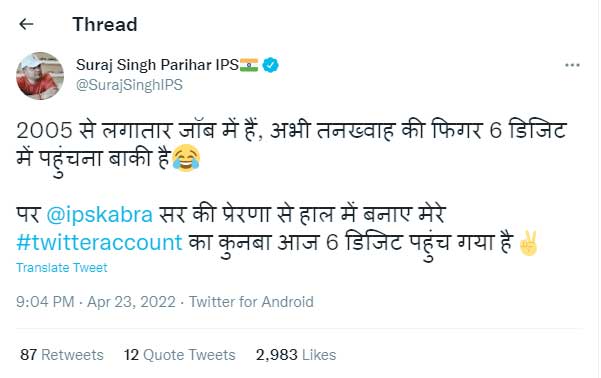Open Suraj Singh Parihar's profile picture
This screenshot has height=378, width=601.
click(x=40, y=76)
